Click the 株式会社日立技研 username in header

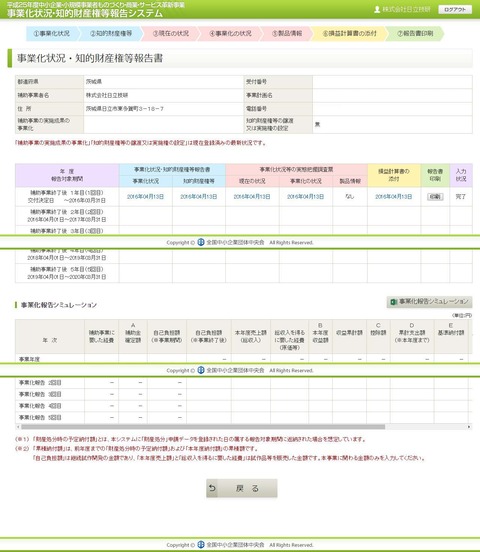point(406,10)
